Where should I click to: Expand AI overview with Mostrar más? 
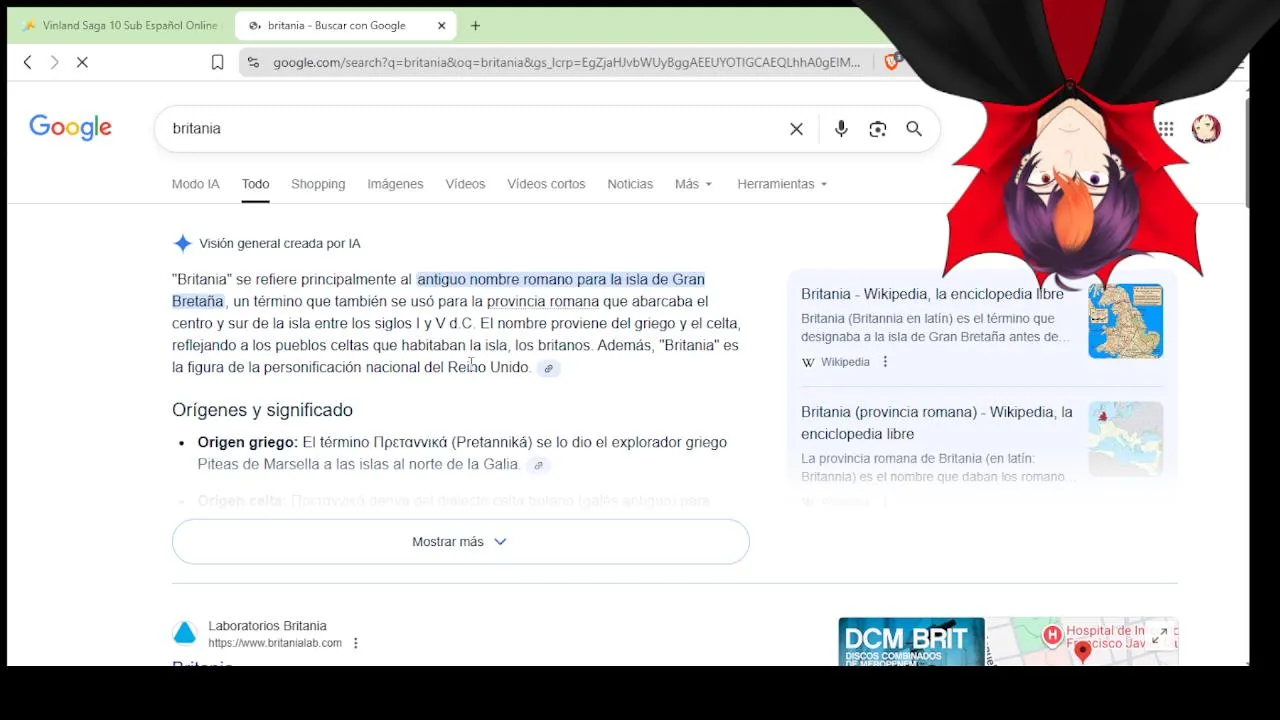coord(460,541)
